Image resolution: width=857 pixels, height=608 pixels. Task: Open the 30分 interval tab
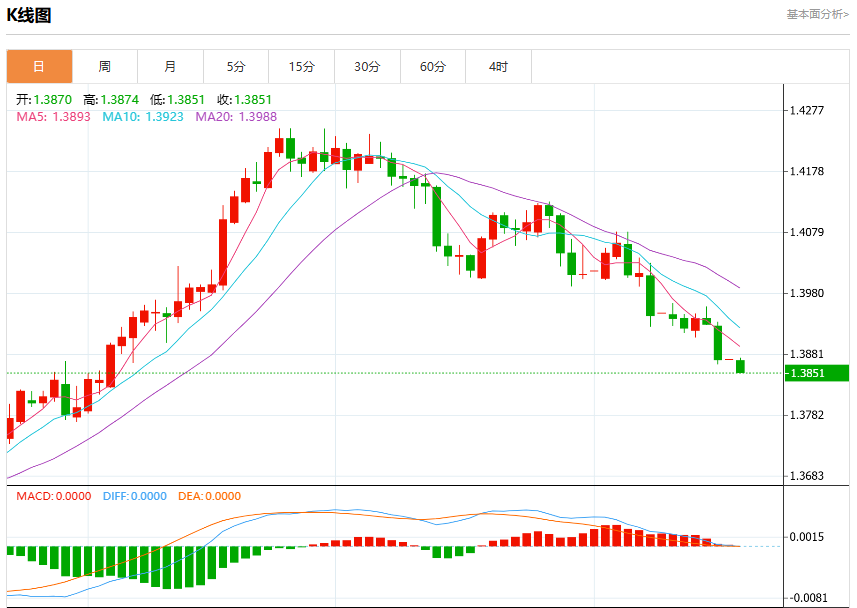coord(367,67)
